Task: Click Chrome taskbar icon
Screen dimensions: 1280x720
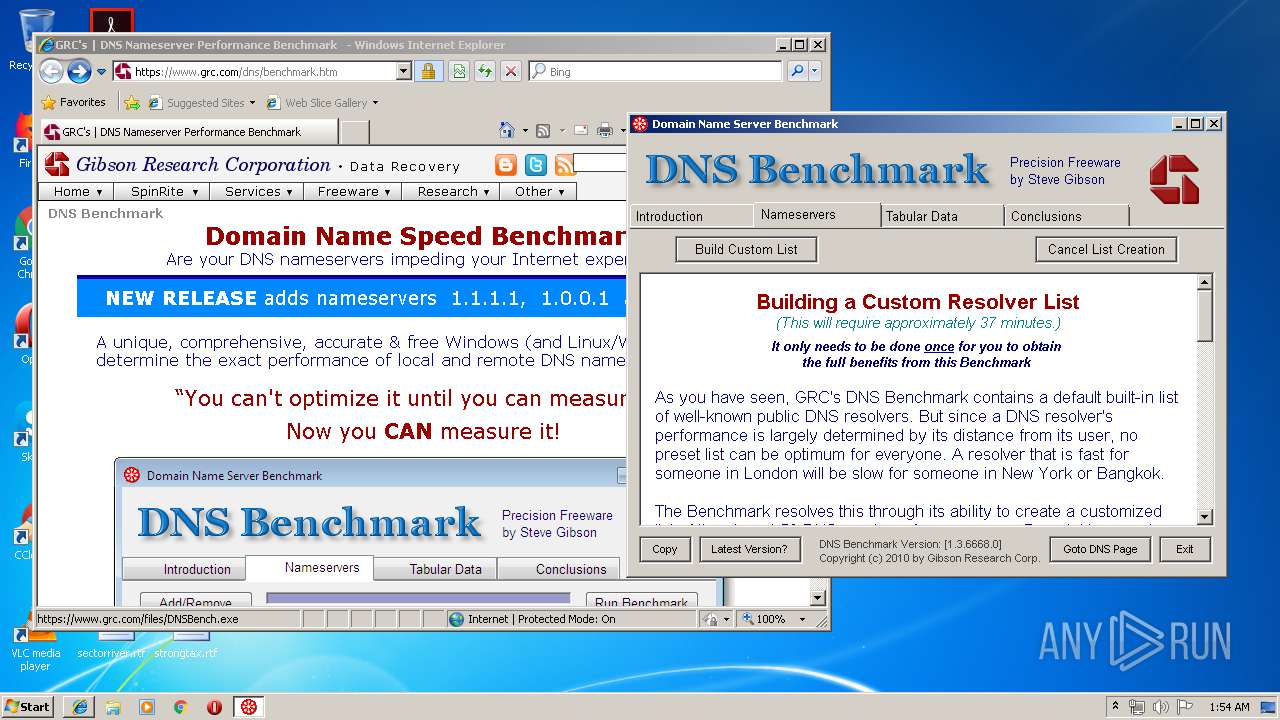Action: click(x=181, y=707)
